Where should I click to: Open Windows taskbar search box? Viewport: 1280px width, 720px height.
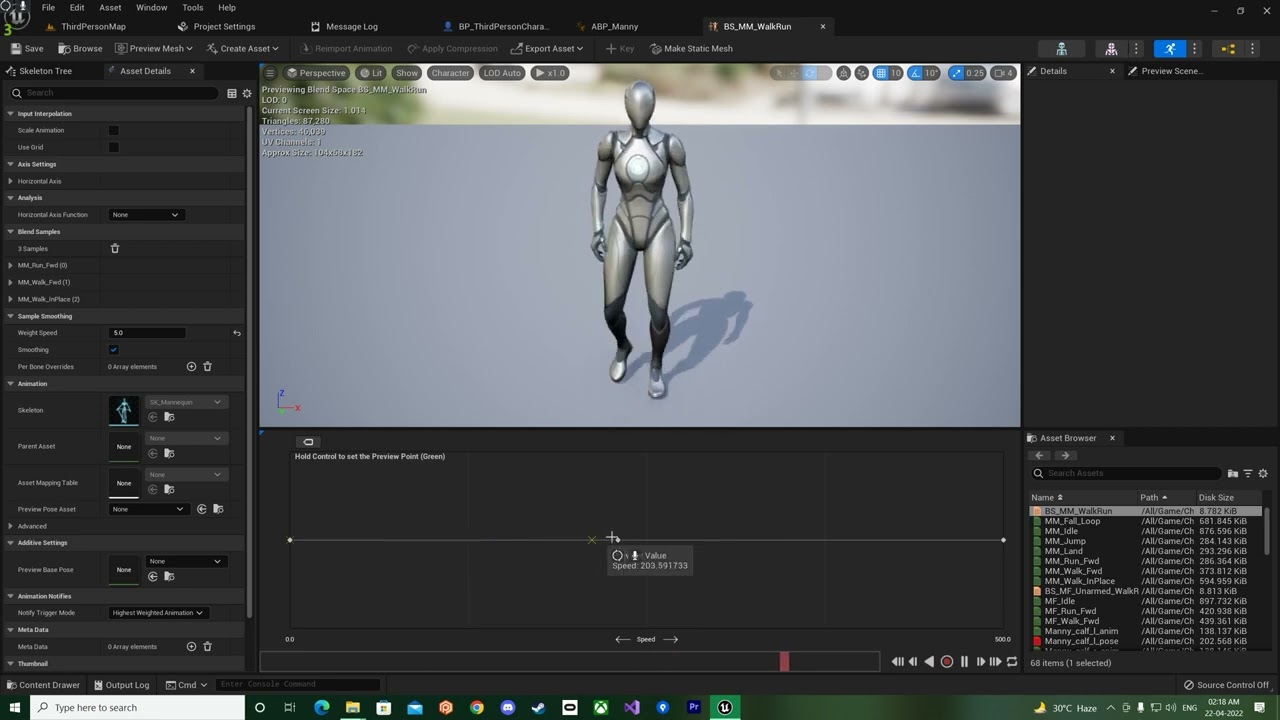[137, 707]
